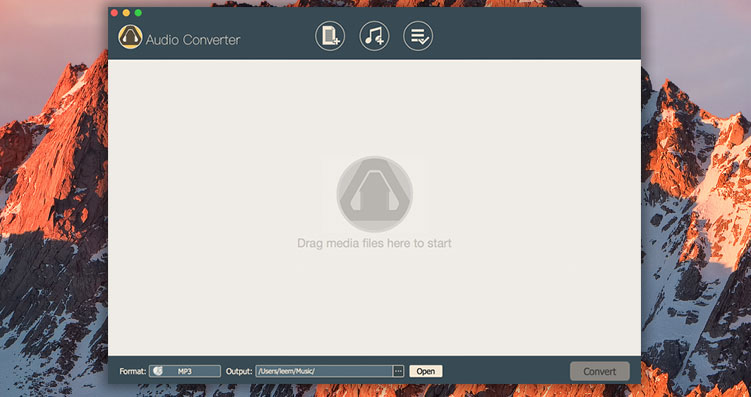
Task: Click the disc icon inside the Format box
Action: point(158,371)
